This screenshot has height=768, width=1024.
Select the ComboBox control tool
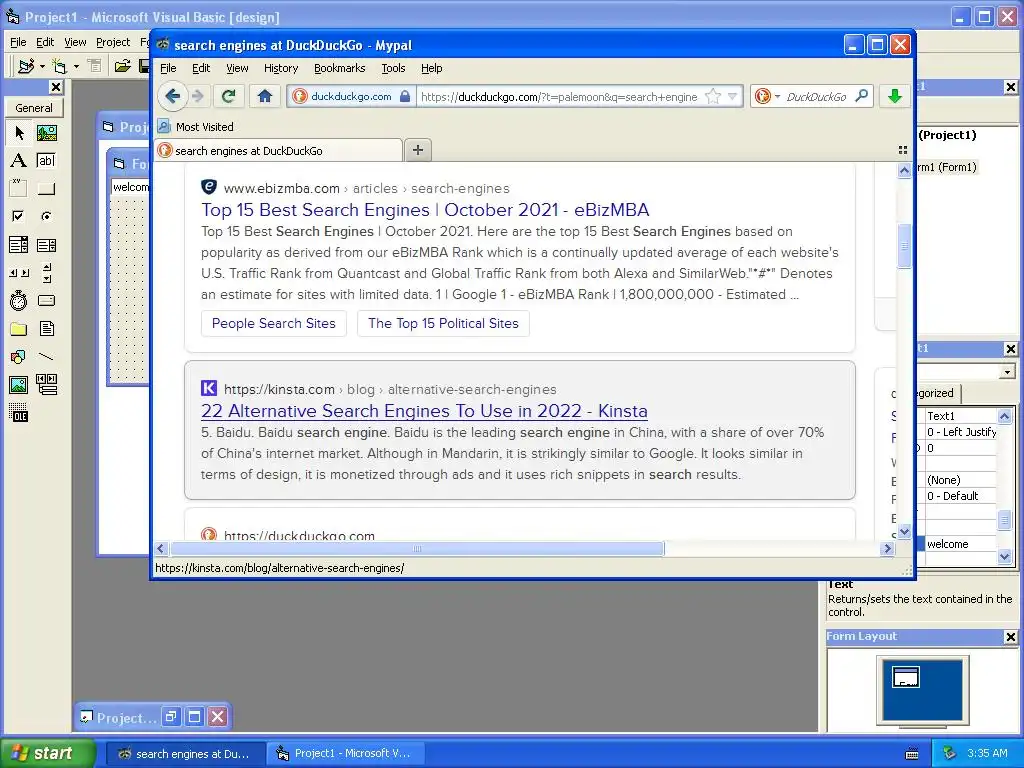click(x=19, y=245)
